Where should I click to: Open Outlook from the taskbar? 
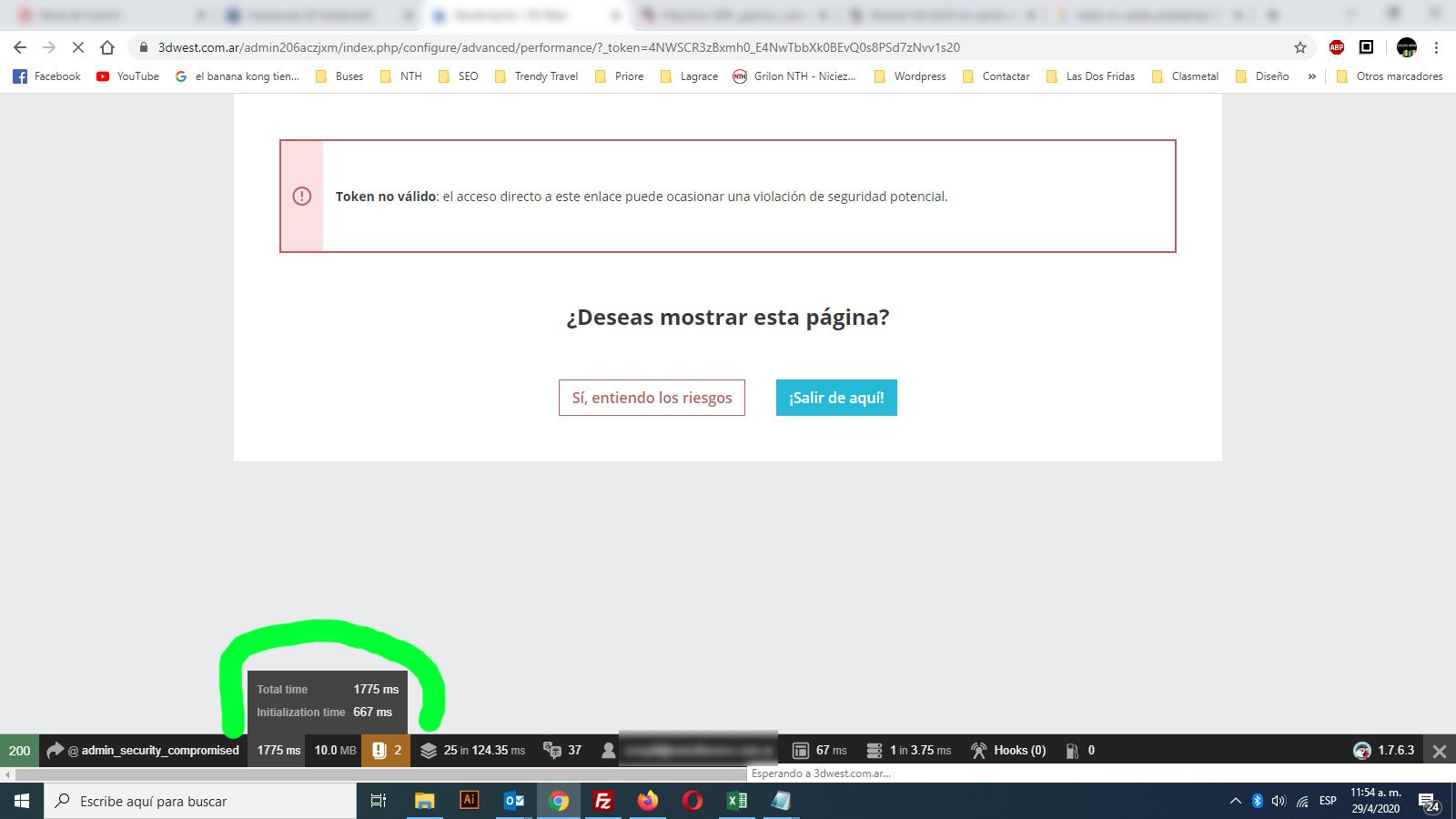coord(514,801)
